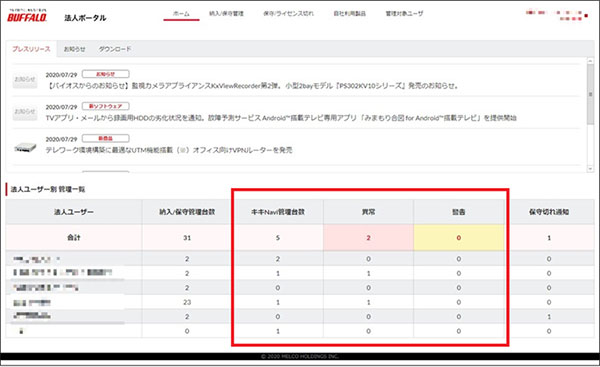The image size is (600, 367).
Task: Open the ホーム navigation tab
Action: pos(181,13)
